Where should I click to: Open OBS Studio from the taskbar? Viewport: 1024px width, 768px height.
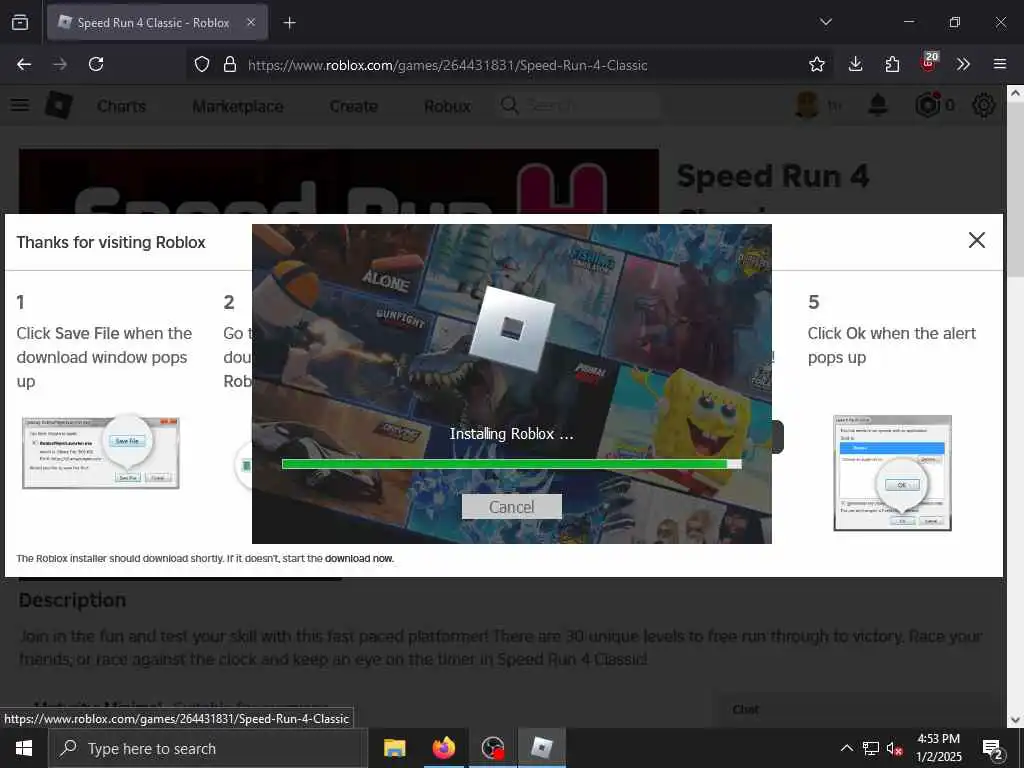[x=492, y=748]
